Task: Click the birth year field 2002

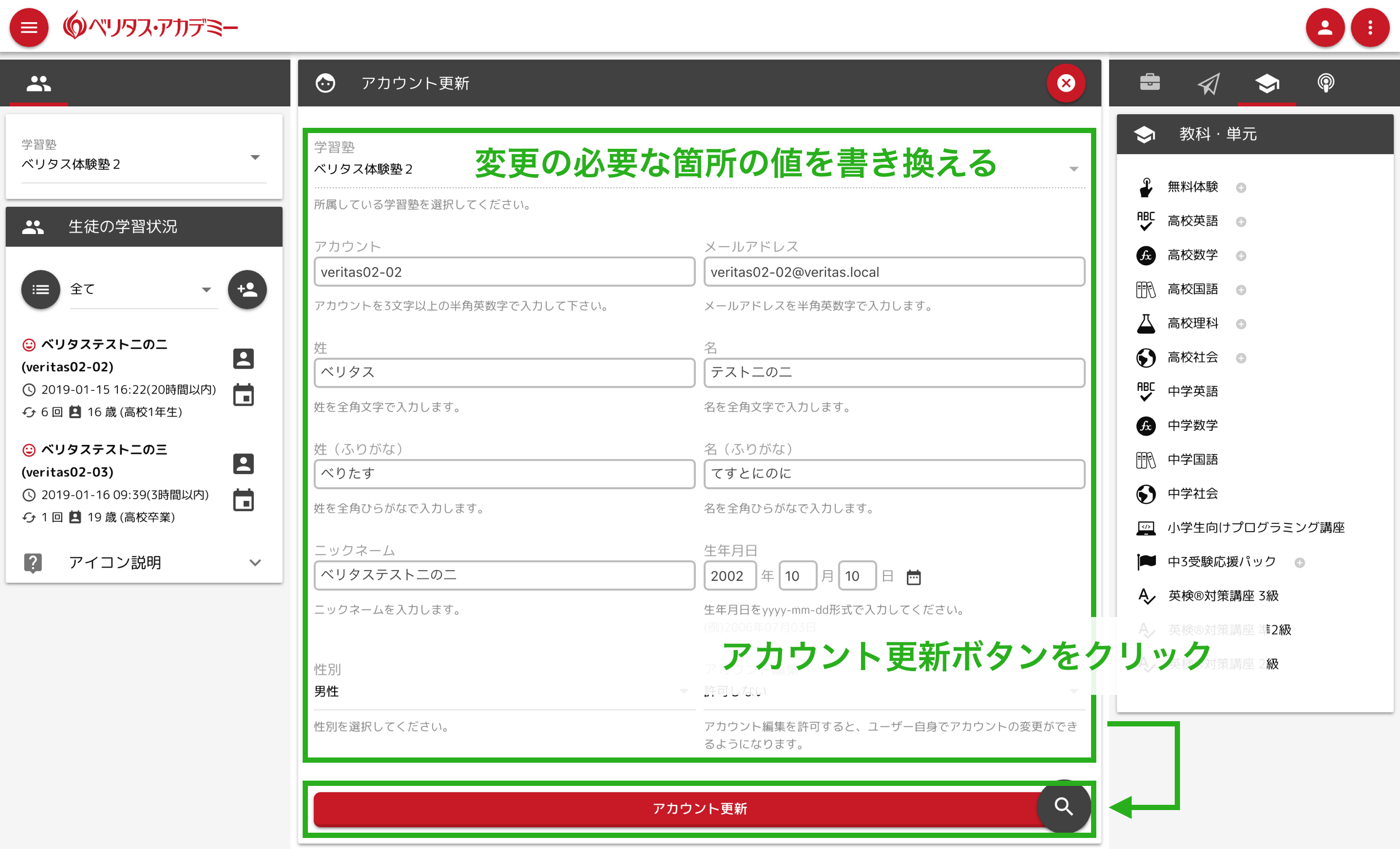Action: [729, 576]
